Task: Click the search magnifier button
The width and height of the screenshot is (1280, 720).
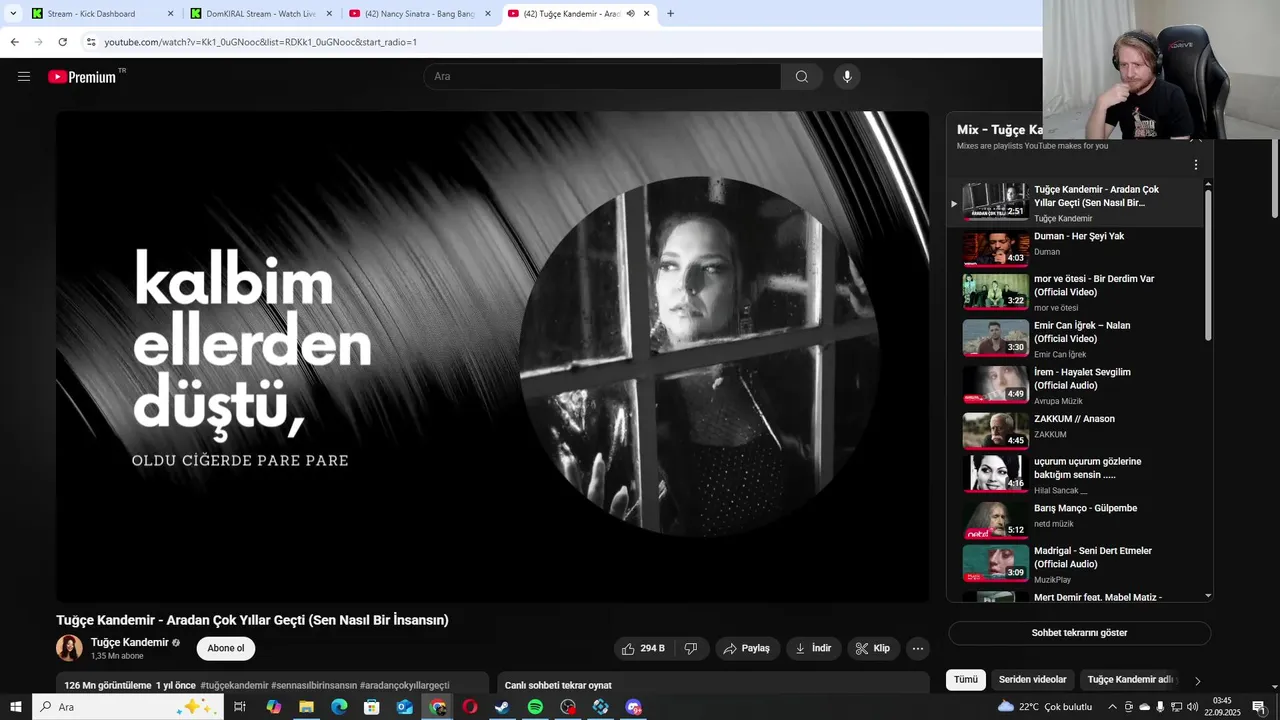Action: click(802, 77)
